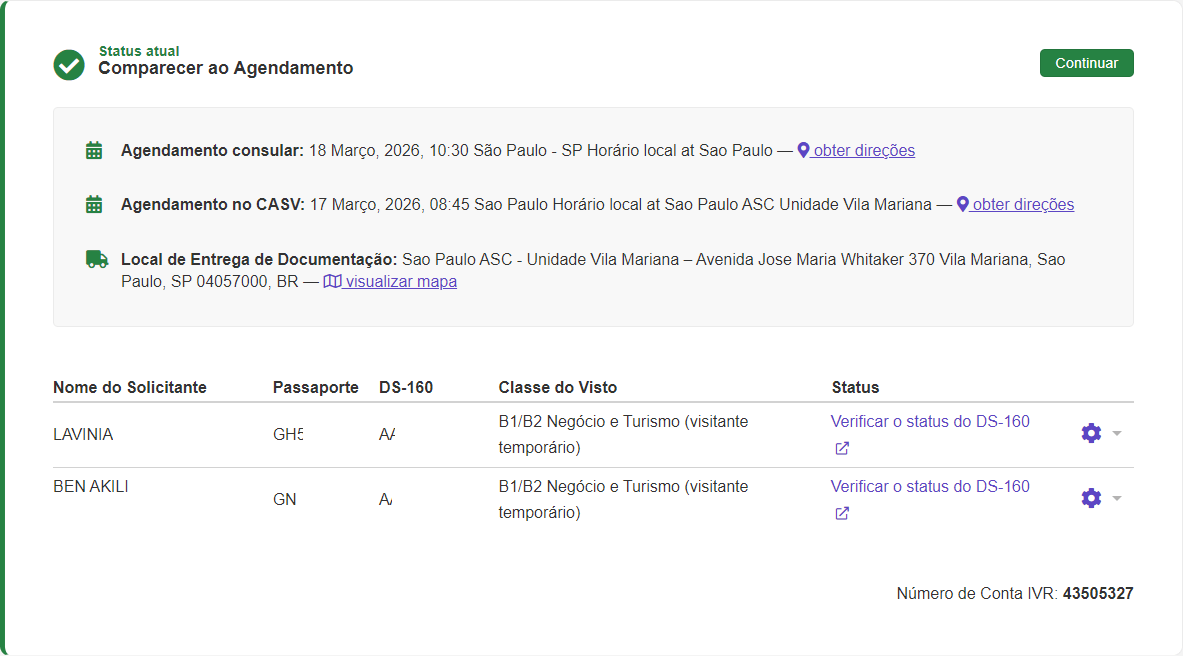Image resolution: width=1183 pixels, height=656 pixels.
Task: Open the visualizar mapa link
Action: (x=390, y=282)
